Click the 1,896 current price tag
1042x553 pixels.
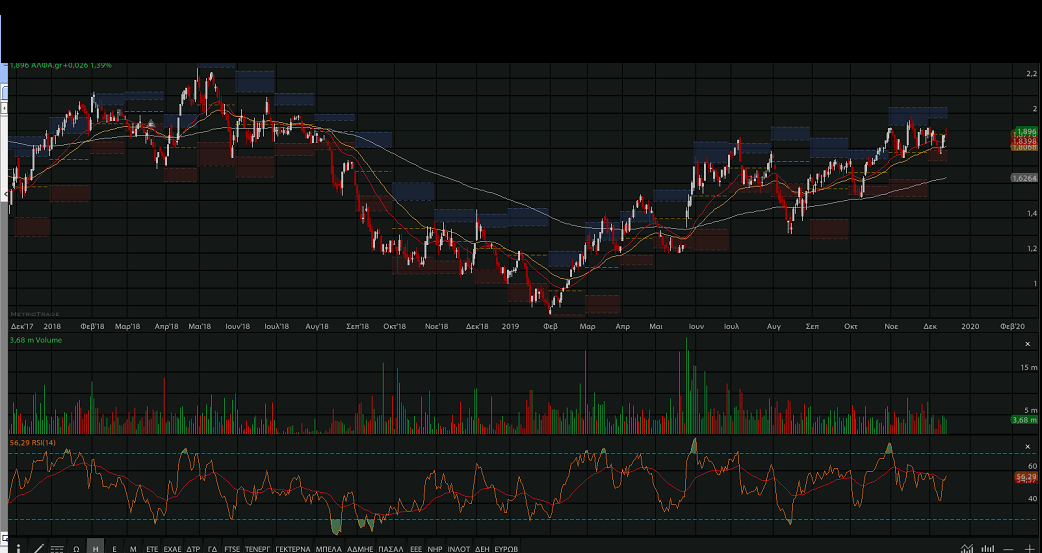1024,132
